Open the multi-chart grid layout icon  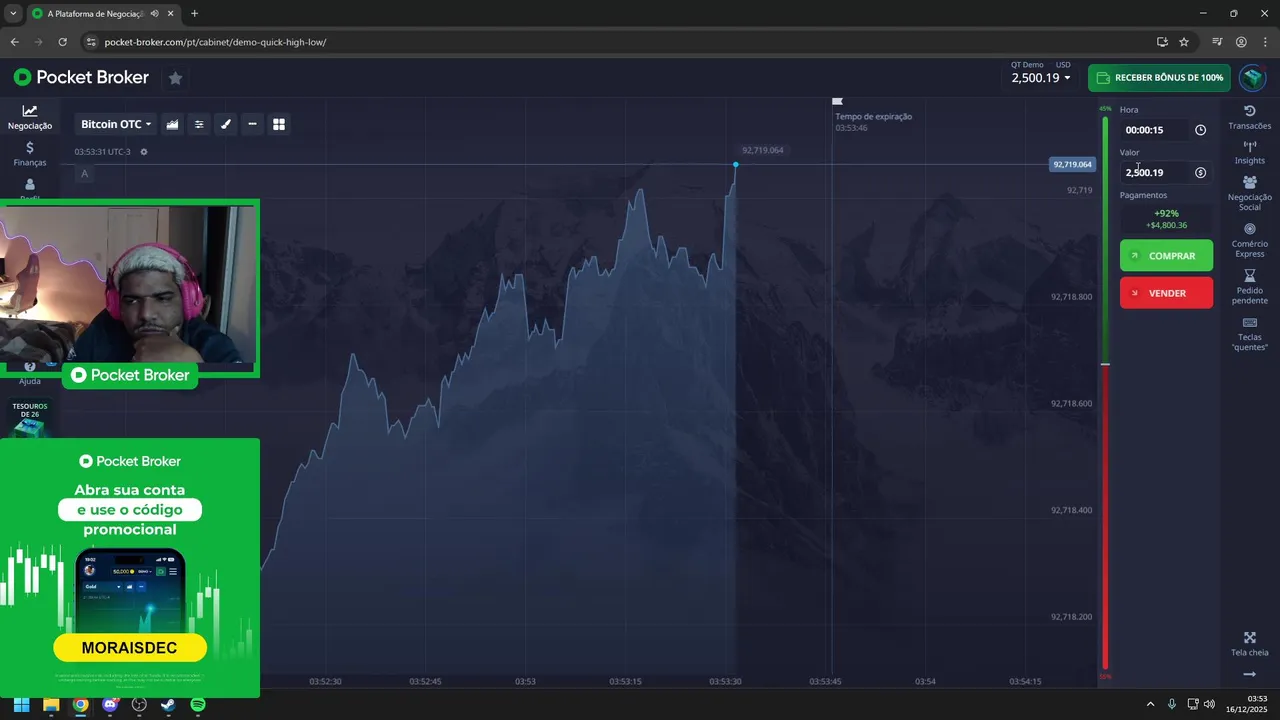[x=279, y=124]
